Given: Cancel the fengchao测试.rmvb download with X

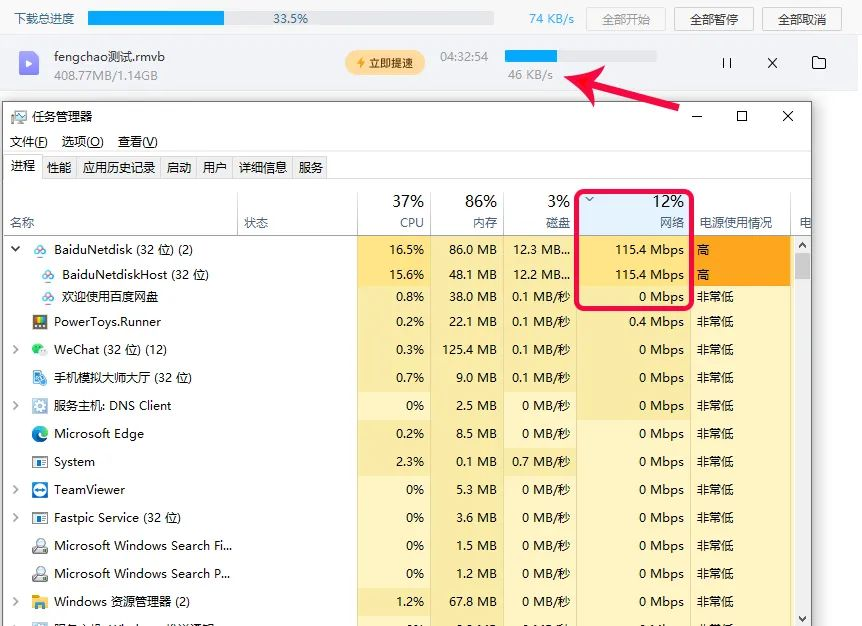Looking at the screenshot, I should (772, 62).
